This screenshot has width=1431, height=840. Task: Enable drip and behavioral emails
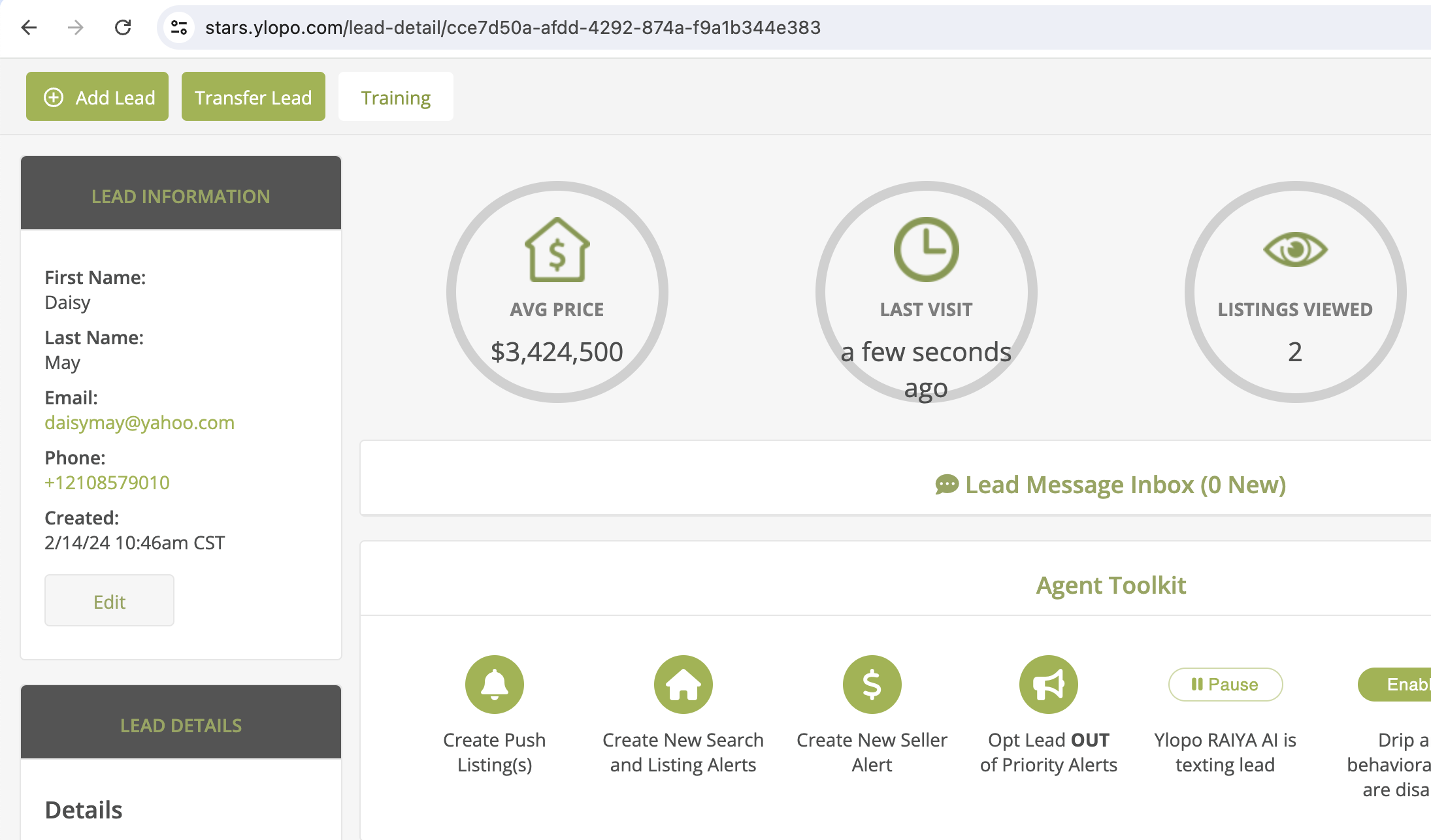(1398, 684)
